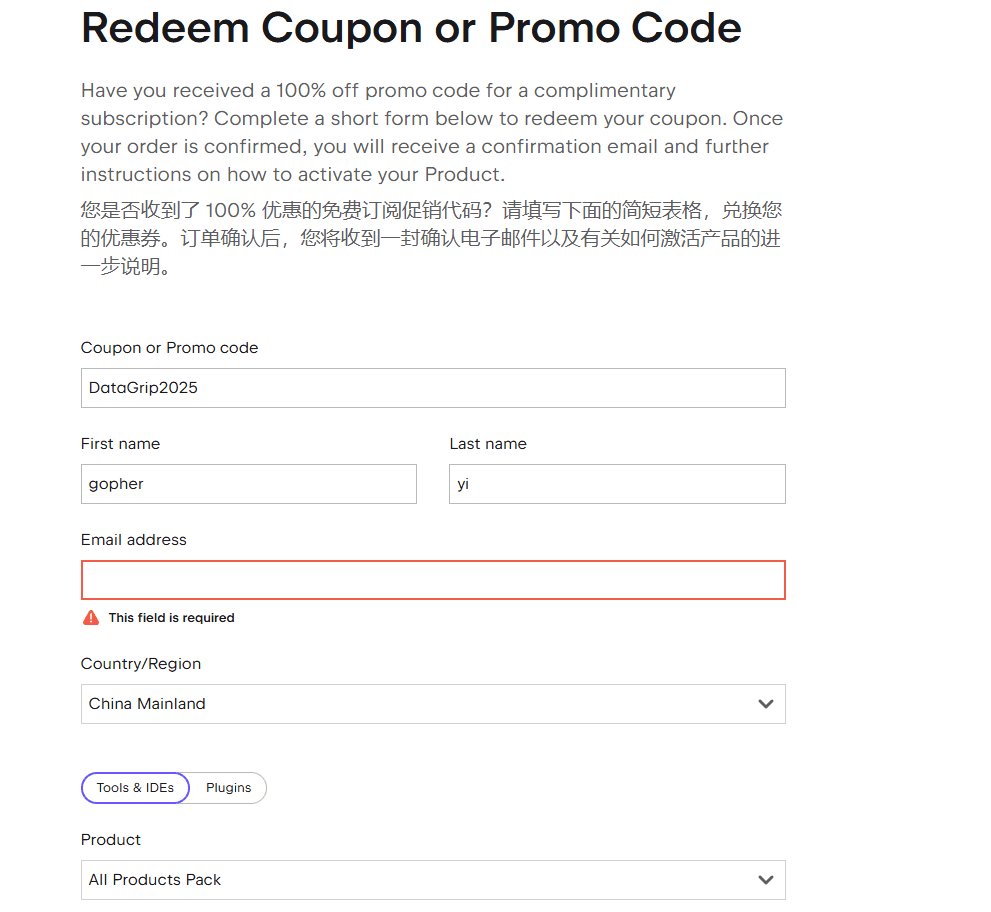Click the chevron arrow in Country/Region field
Image resolution: width=991 pixels, height=912 pixels.
[x=766, y=704]
